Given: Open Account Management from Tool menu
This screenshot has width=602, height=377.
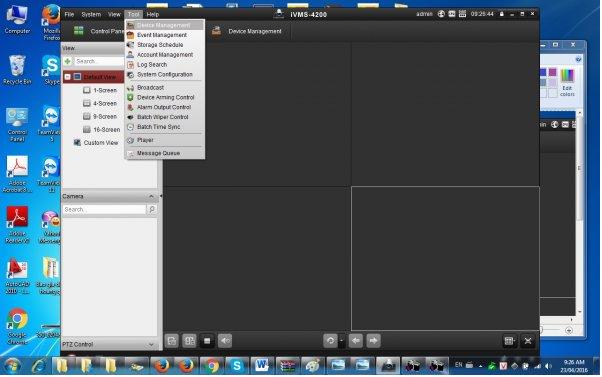Looking at the screenshot, I should 164,55.
